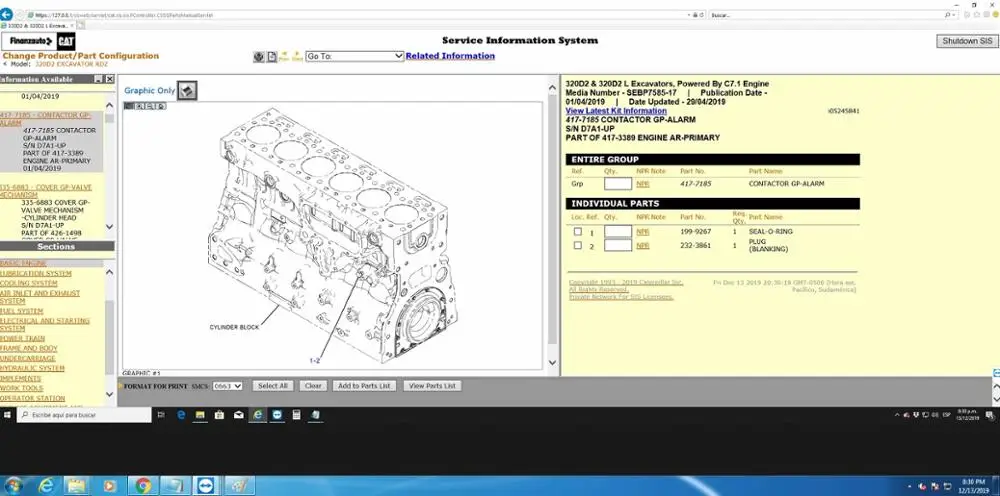This screenshot has height=496, width=1000.
Task: Select the 320D2 & 320D2 L Excava browser tab
Action: [37, 26]
